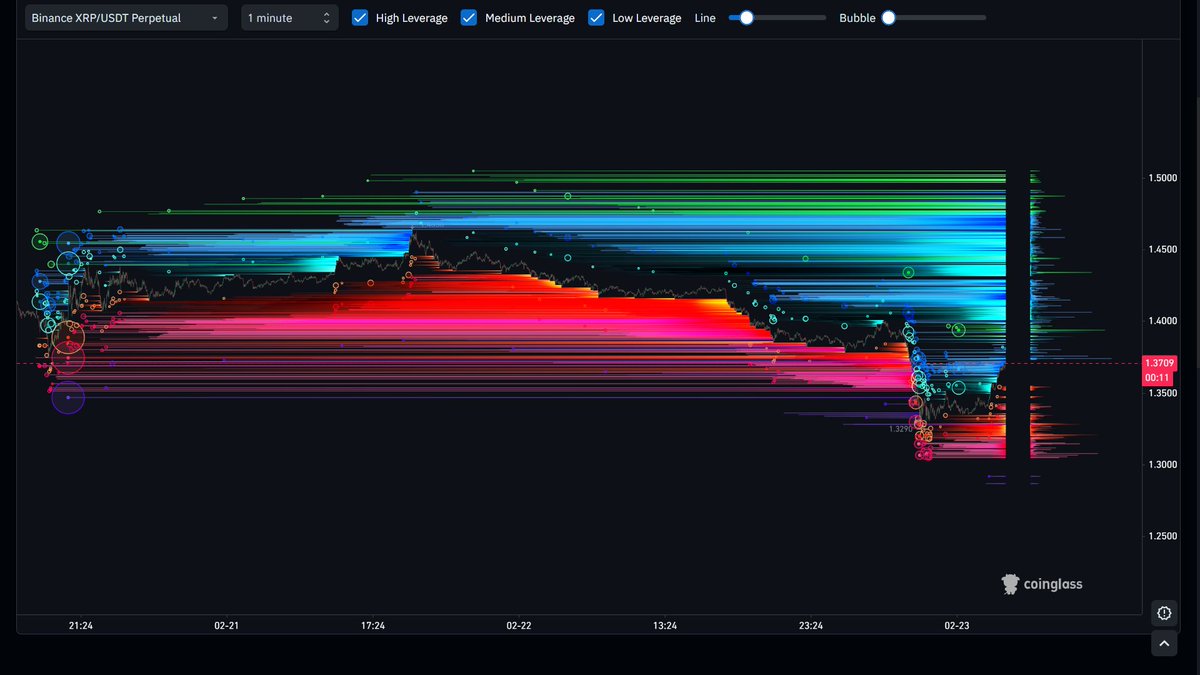Click the 1.4500 price axis label
This screenshot has height=675, width=1200.
pos(1163,249)
